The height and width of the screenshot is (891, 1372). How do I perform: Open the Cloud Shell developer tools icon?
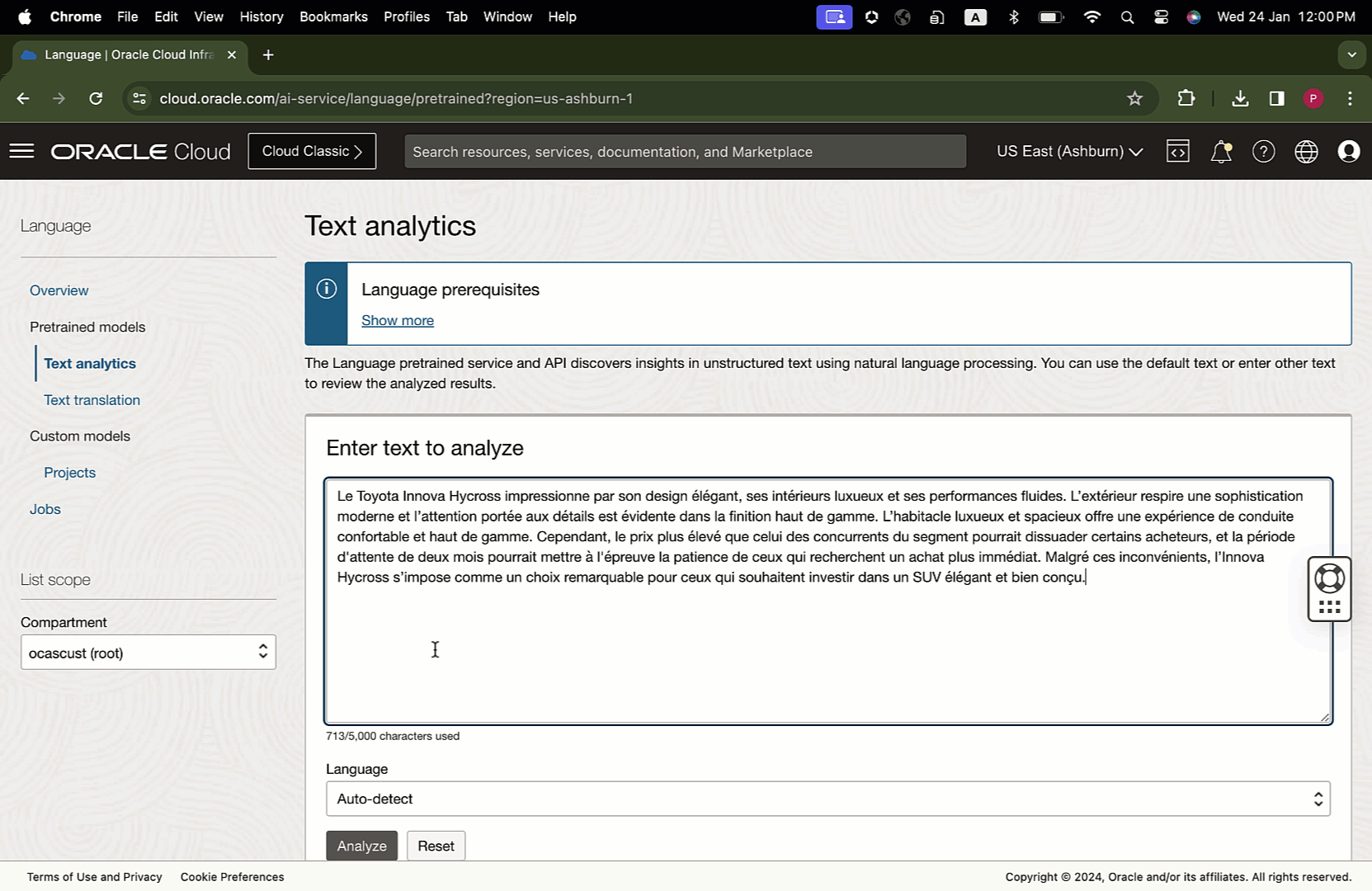(x=1177, y=151)
